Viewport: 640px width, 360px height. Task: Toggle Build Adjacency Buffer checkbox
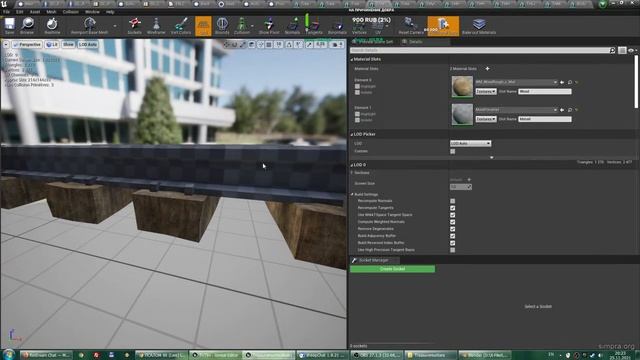point(453,236)
